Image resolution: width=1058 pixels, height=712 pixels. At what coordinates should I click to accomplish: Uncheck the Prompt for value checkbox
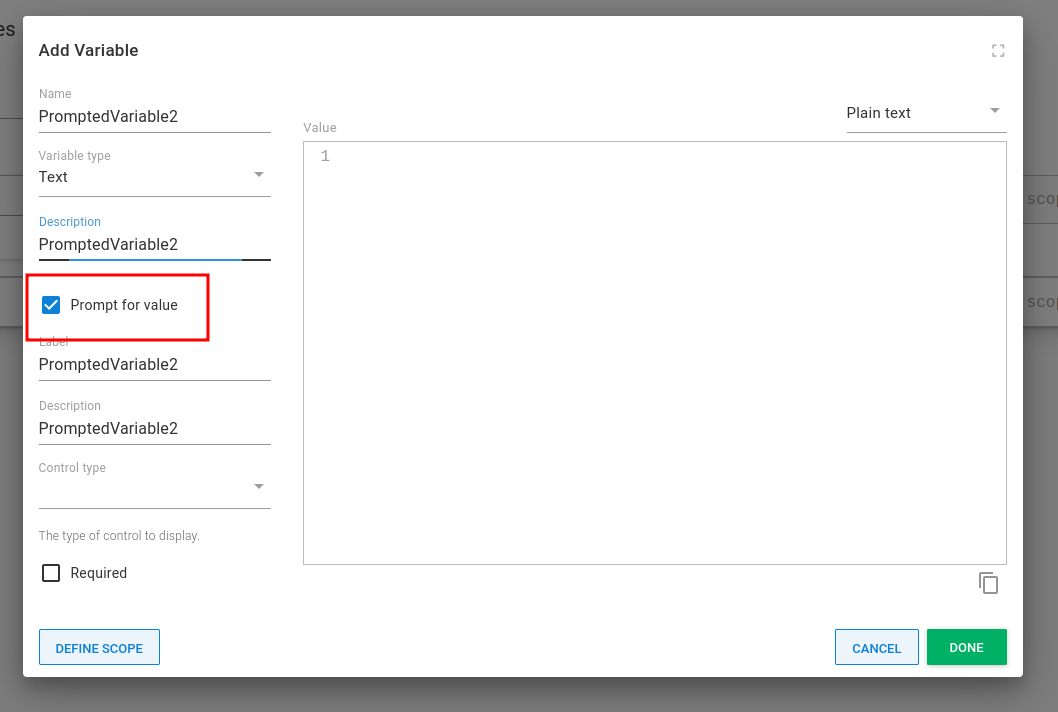[x=50, y=304]
